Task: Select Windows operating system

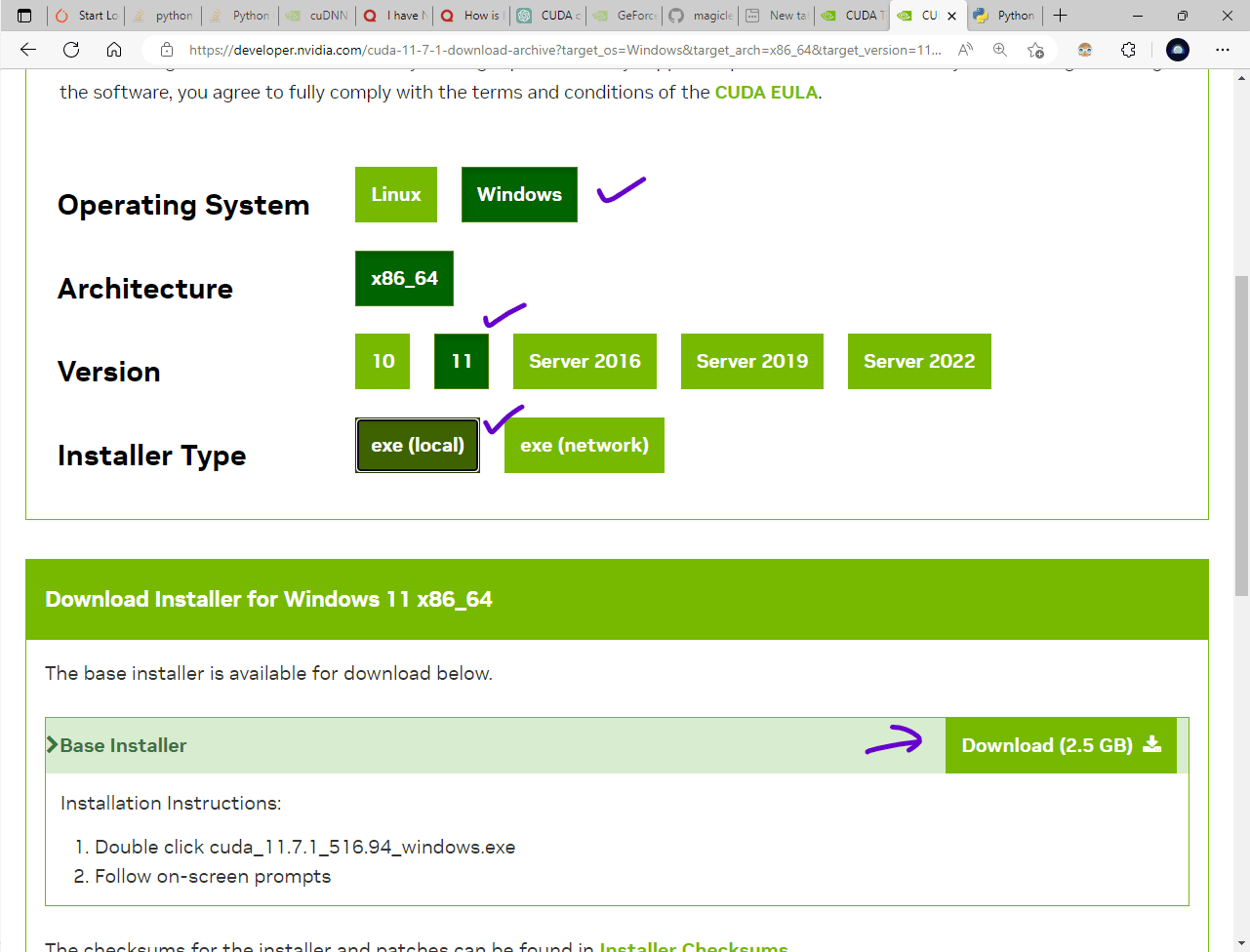Action: tap(519, 194)
